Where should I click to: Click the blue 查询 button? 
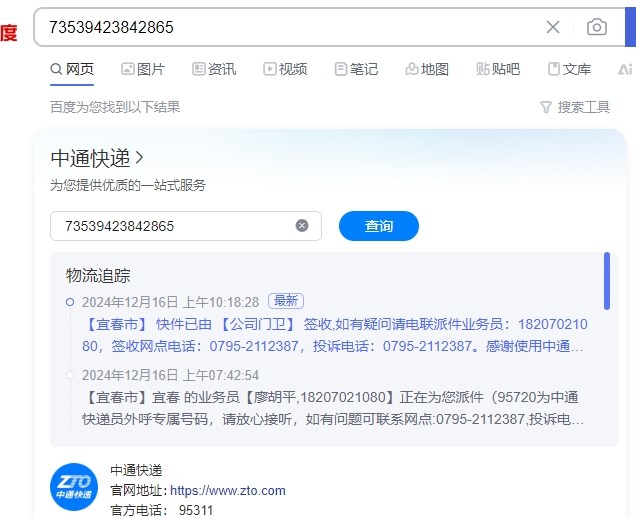pyautogui.click(x=379, y=226)
